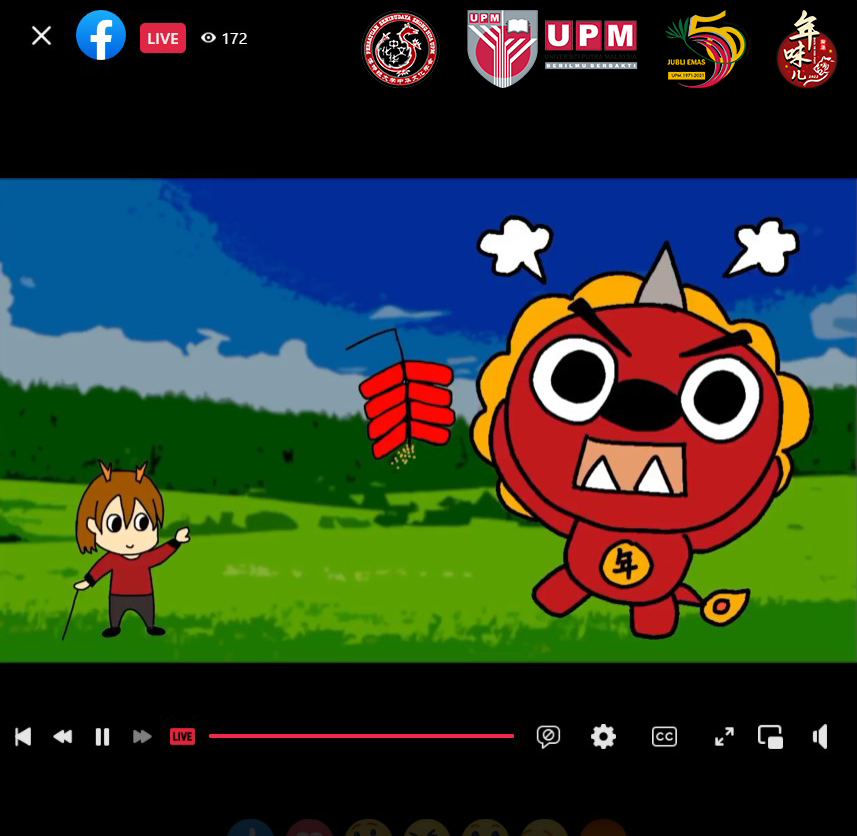Fast forward the video
The height and width of the screenshot is (836, 857).
[x=142, y=737]
